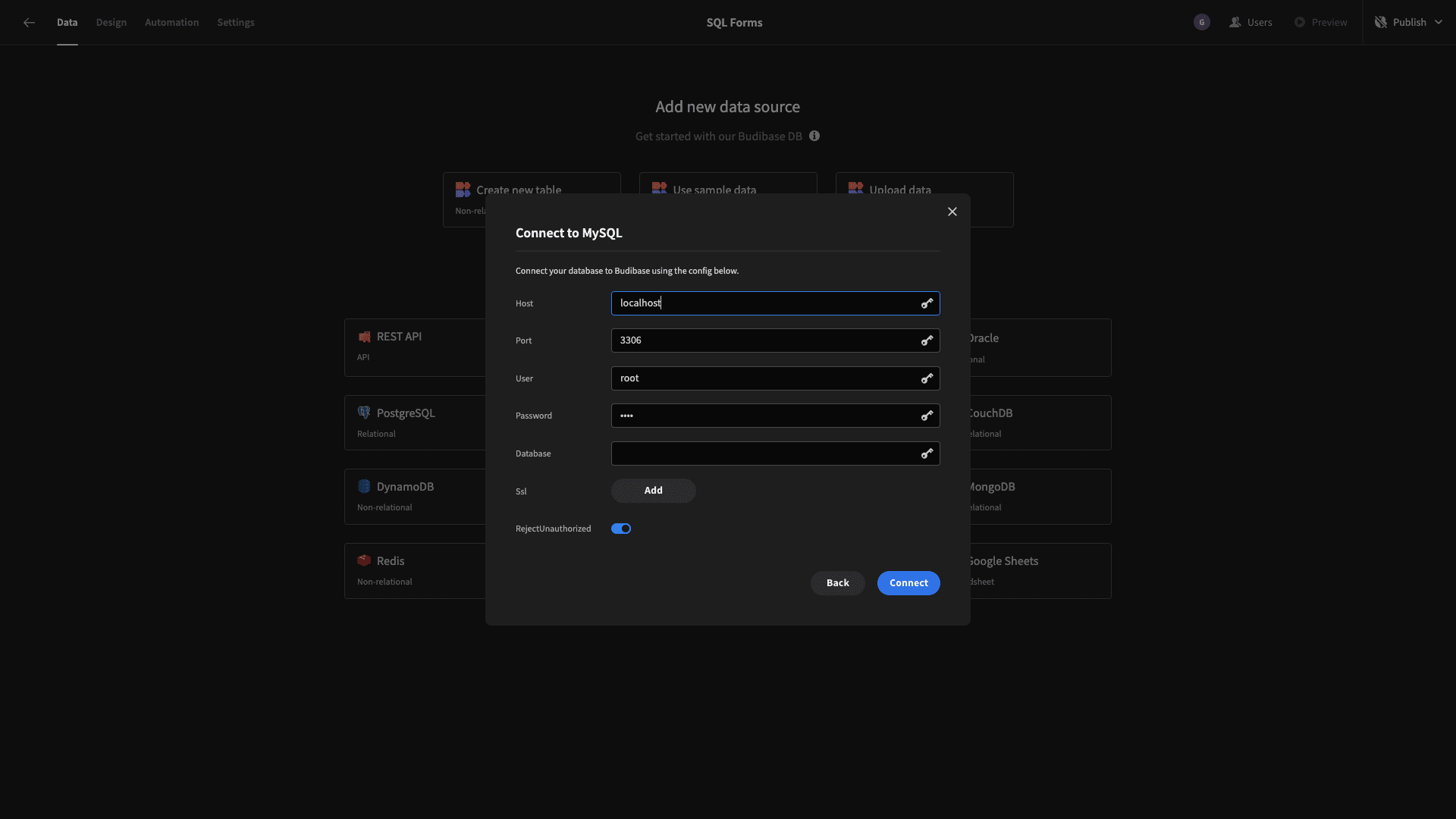Open the binding icon on the Password field
1456x819 pixels.
[926, 416]
